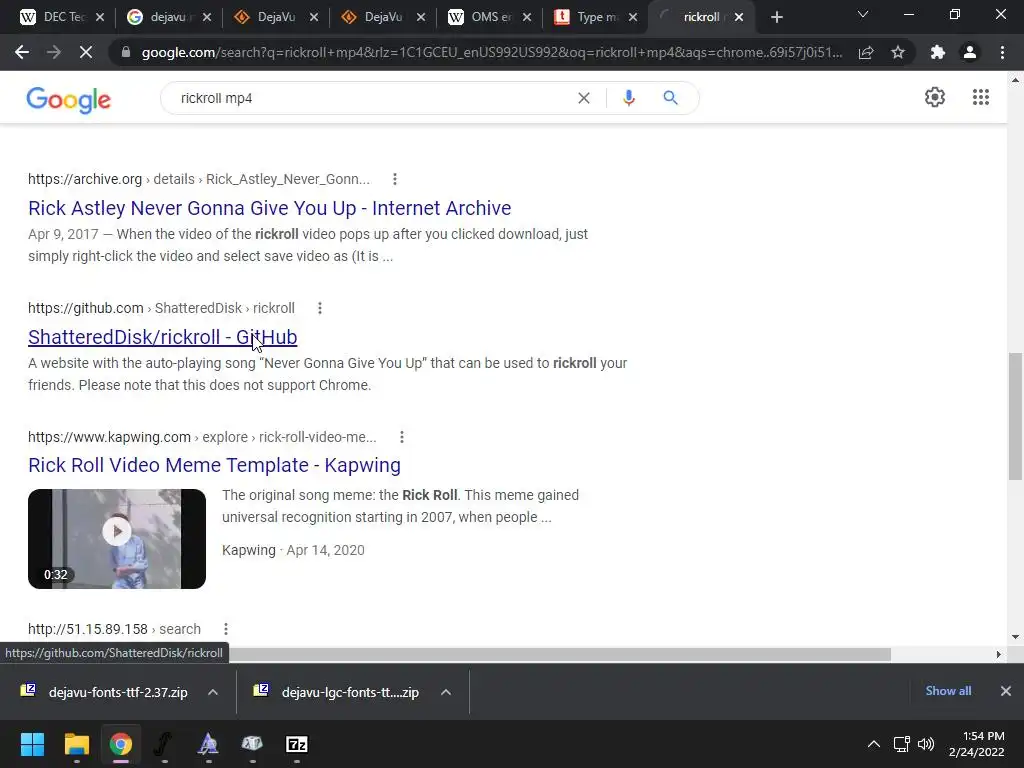
Task: Stop loading the page
Action: (x=86, y=52)
